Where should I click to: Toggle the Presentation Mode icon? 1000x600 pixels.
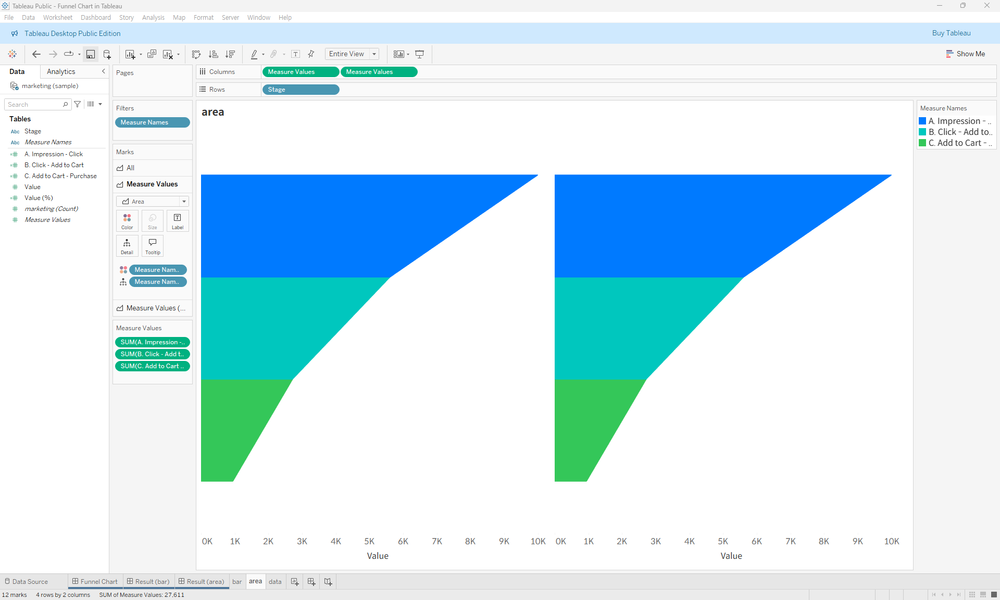(x=420, y=54)
